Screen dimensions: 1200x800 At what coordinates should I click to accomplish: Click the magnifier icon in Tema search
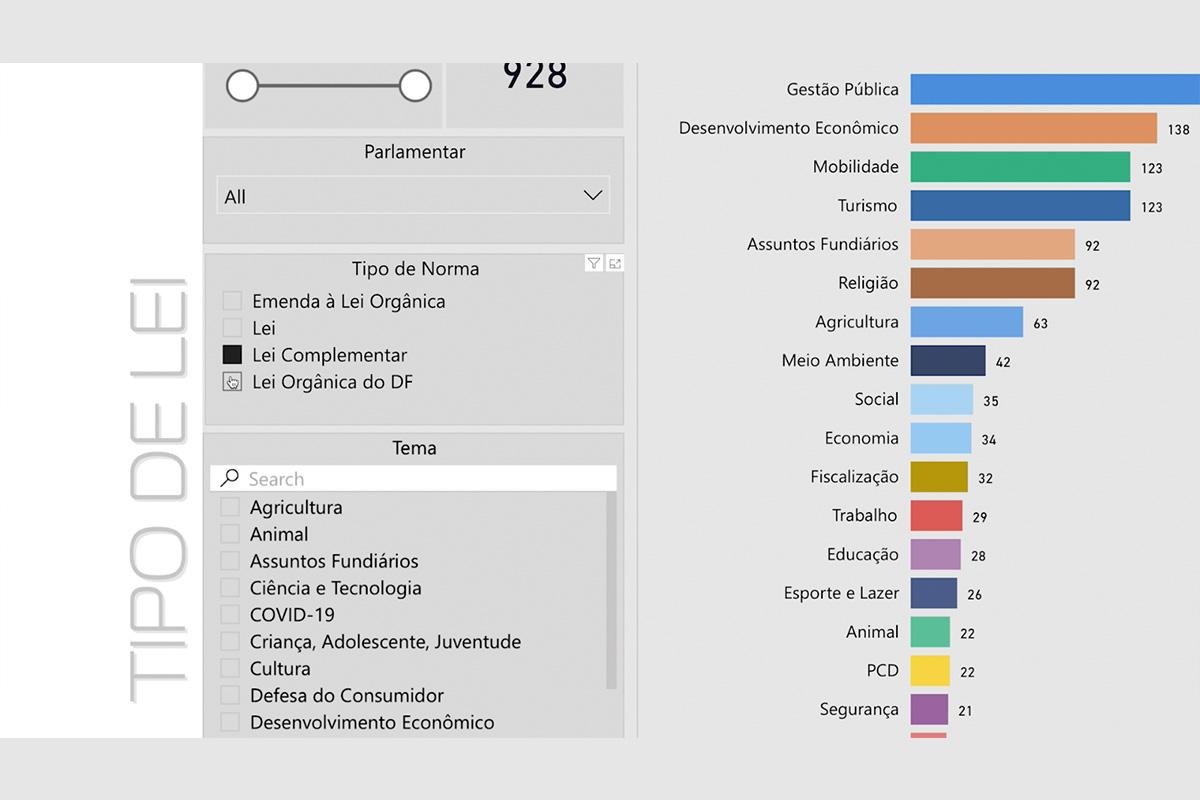(x=229, y=478)
